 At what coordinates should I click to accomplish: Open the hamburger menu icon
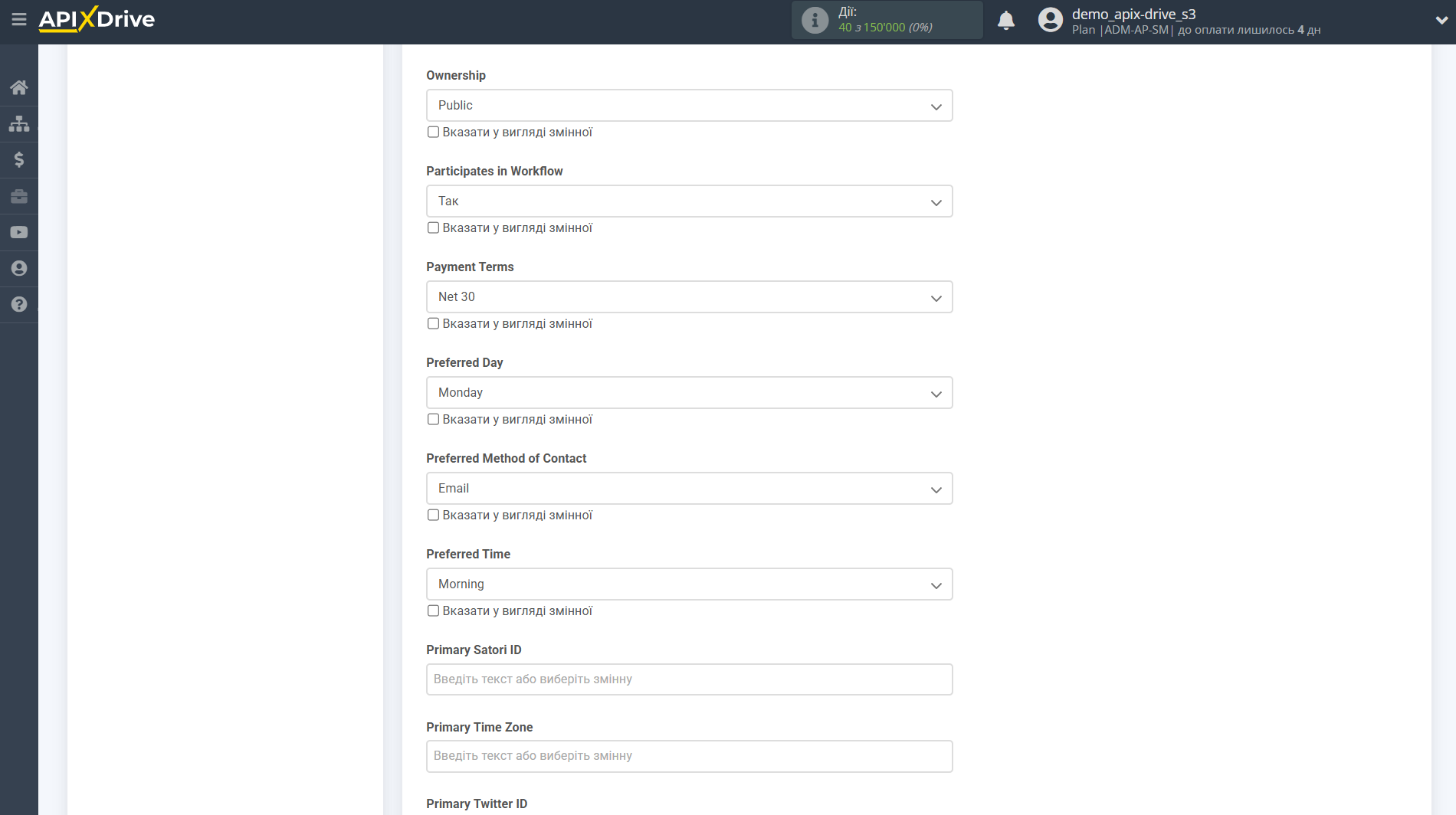pyautogui.click(x=19, y=19)
